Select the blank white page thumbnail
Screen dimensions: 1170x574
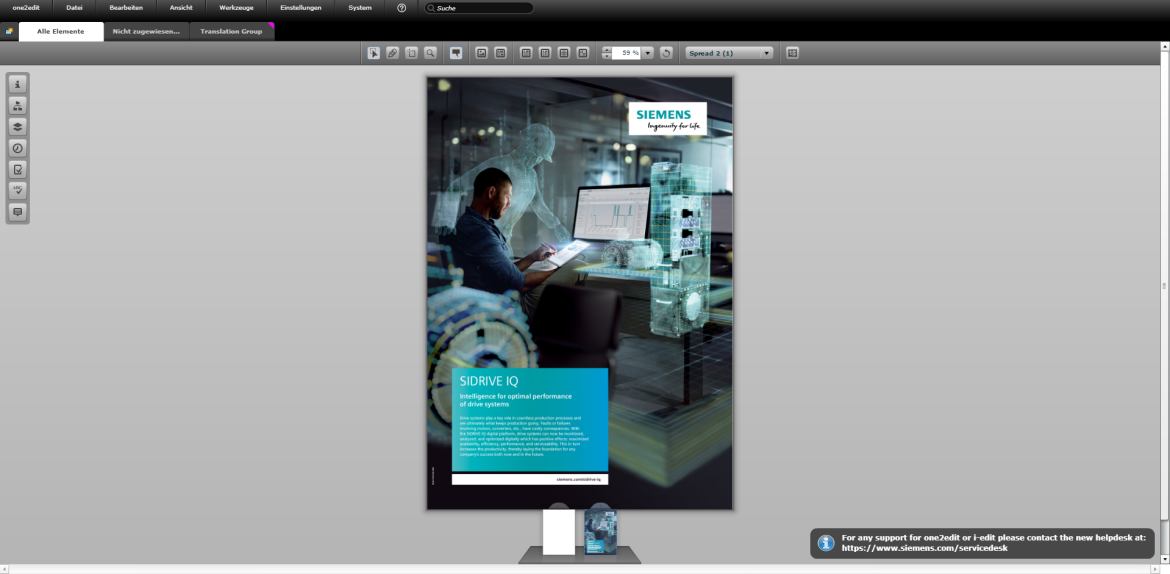tap(559, 531)
